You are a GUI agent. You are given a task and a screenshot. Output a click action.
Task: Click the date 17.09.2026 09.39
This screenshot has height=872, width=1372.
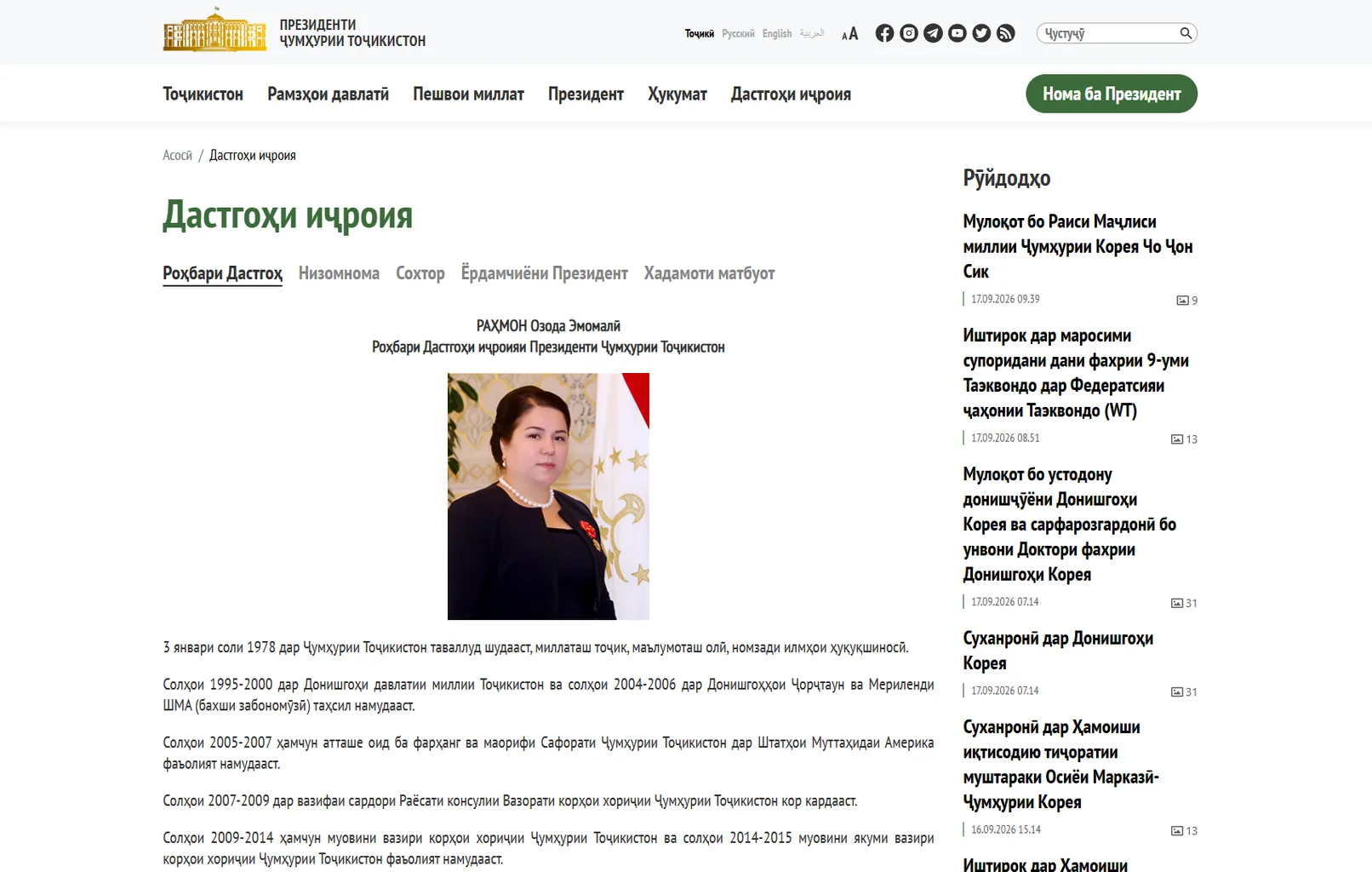tap(1005, 299)
